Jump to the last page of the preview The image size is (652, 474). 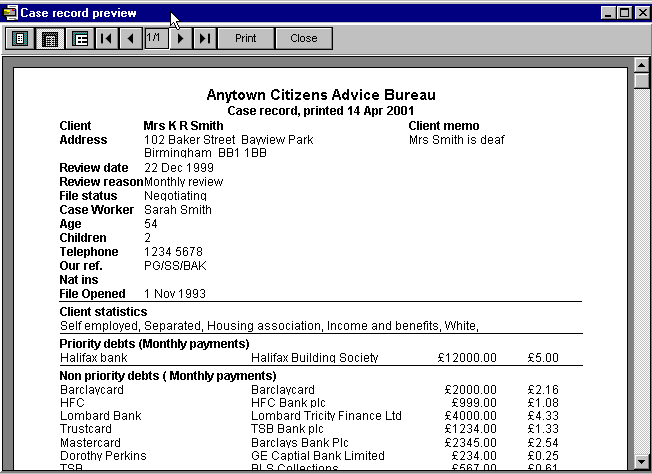pyautogui.click(x=204, y=38)
